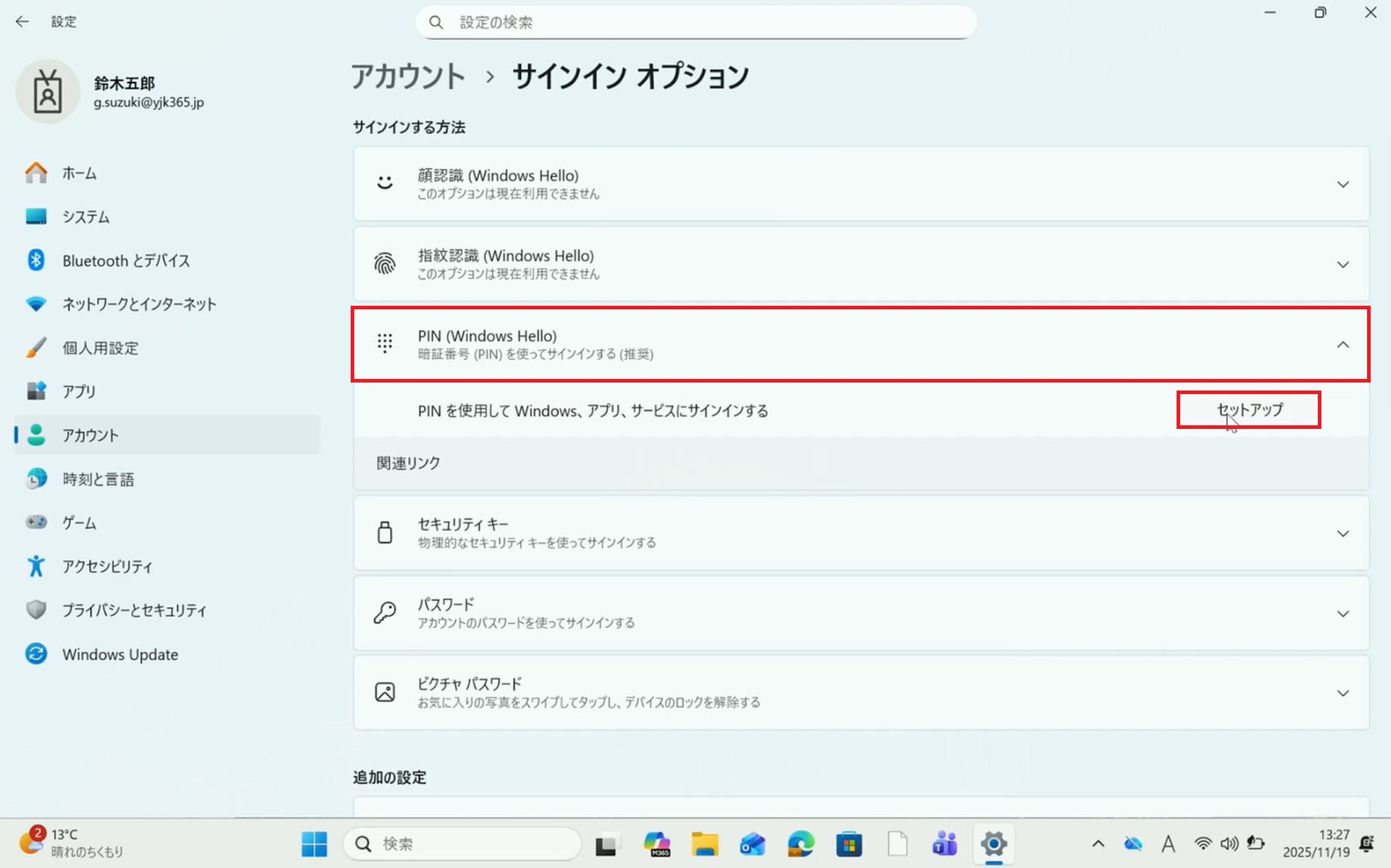
Task: Click the back arrow in settings
Action: 22,22
